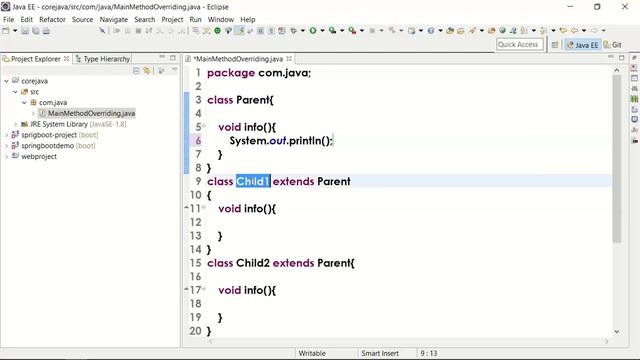Open the Edit menu
The width and height of the screenshot is (640, 360).
[x=27, y=19]
